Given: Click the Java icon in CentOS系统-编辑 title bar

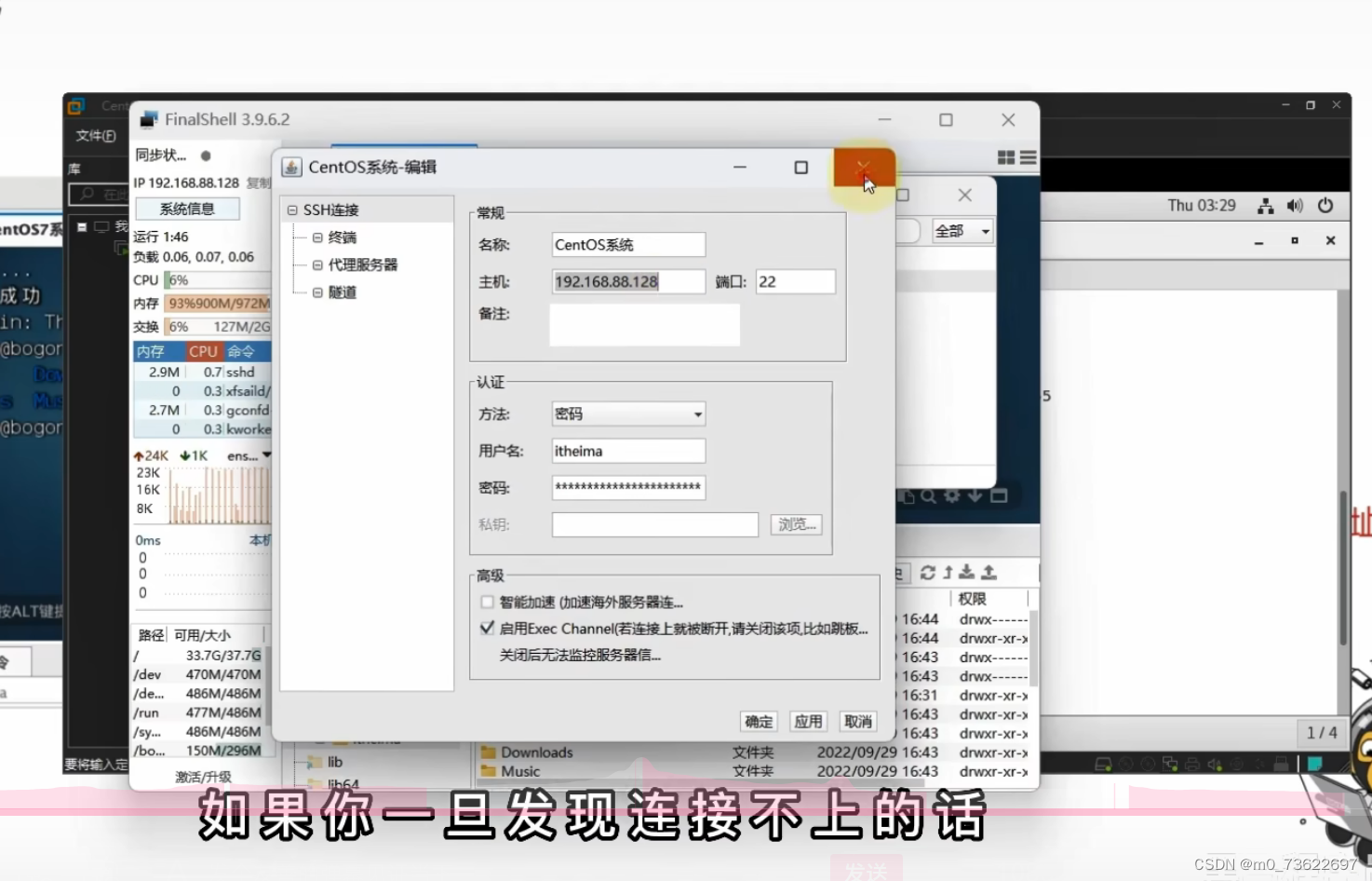Looking at the screenshot, I should coord(291,168).
